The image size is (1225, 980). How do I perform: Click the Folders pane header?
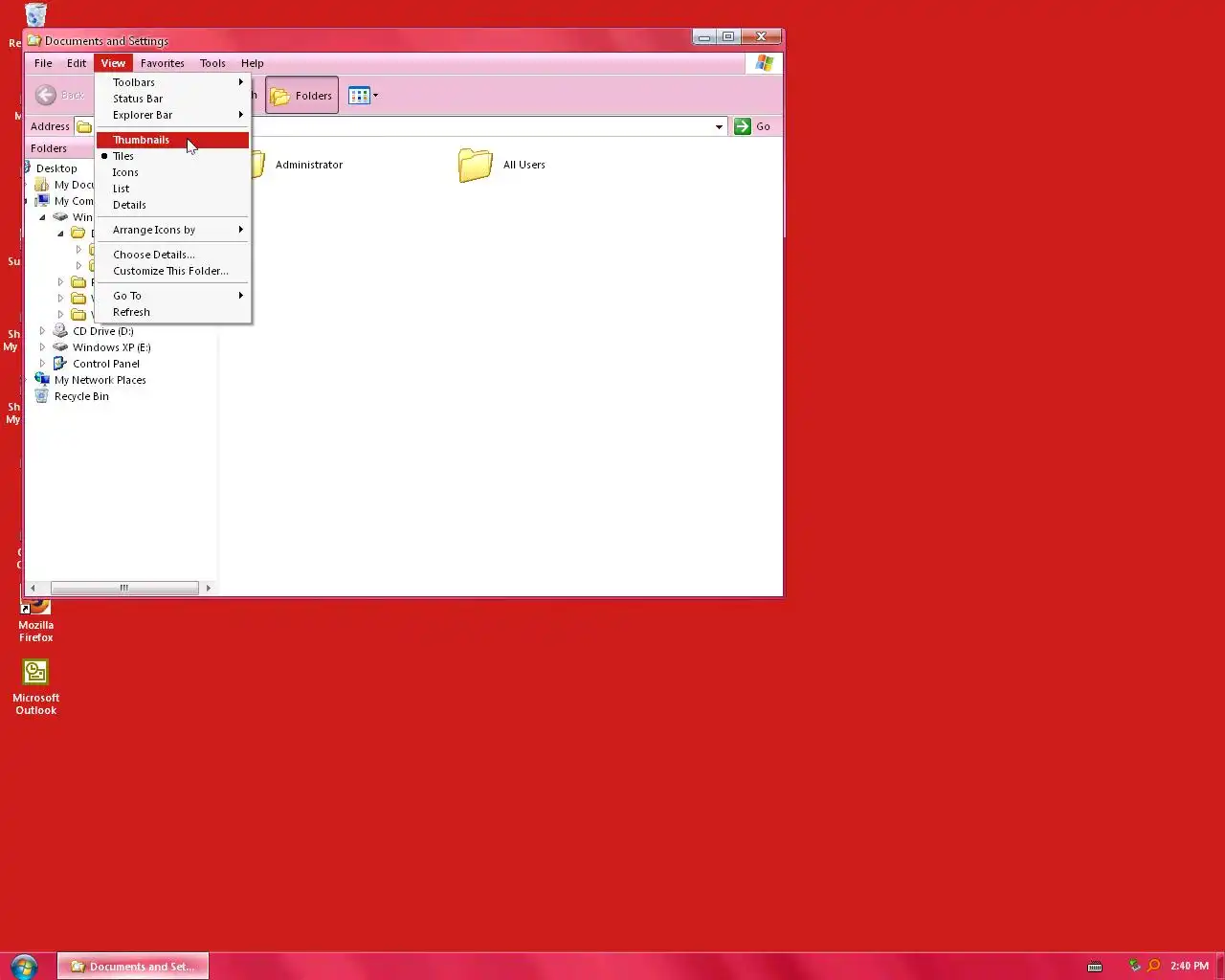[60, 148]
